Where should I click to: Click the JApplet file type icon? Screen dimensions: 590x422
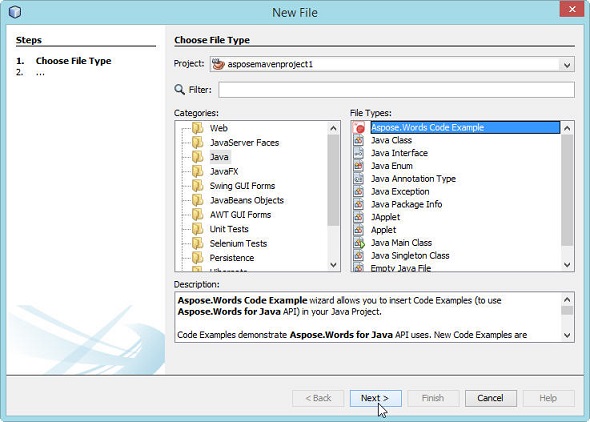click(x=359, y=217)
